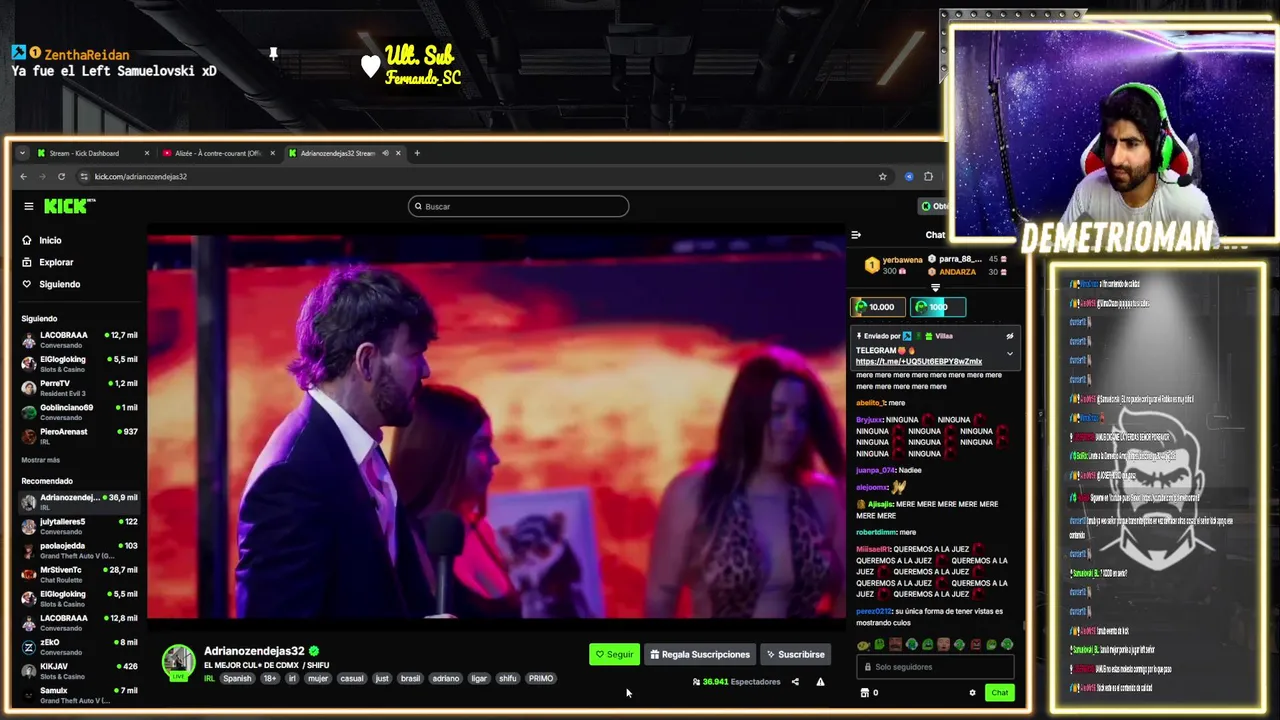Click the Suscribirse button
Viewport: 1280px width, 720px height.
pyautogui.click(x=796, y=655)
